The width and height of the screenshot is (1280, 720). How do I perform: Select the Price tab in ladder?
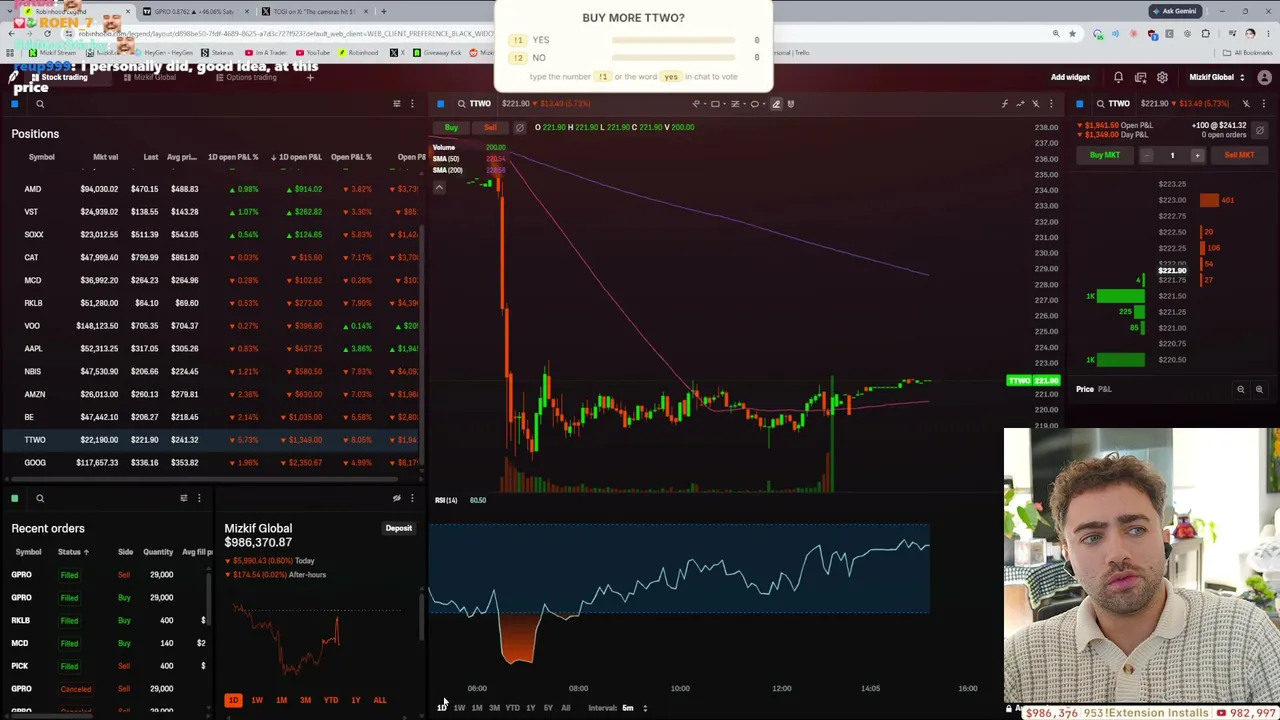click(1085, 389)
